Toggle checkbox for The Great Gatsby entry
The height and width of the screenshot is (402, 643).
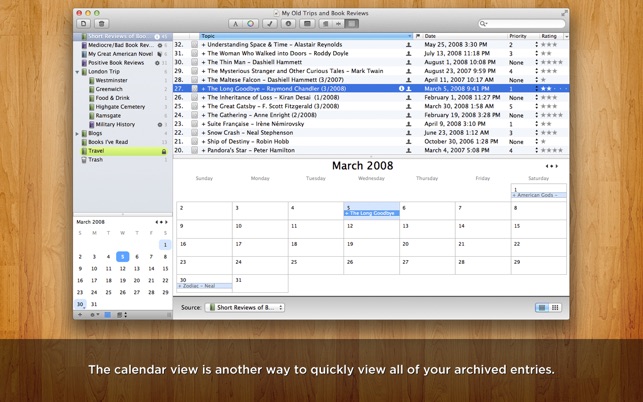pos(194,106)
